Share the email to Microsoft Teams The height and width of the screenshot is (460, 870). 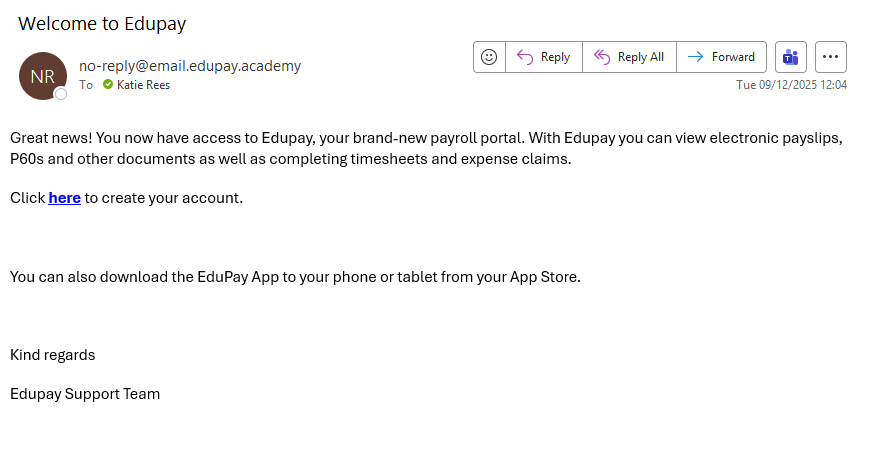(791, 57)
